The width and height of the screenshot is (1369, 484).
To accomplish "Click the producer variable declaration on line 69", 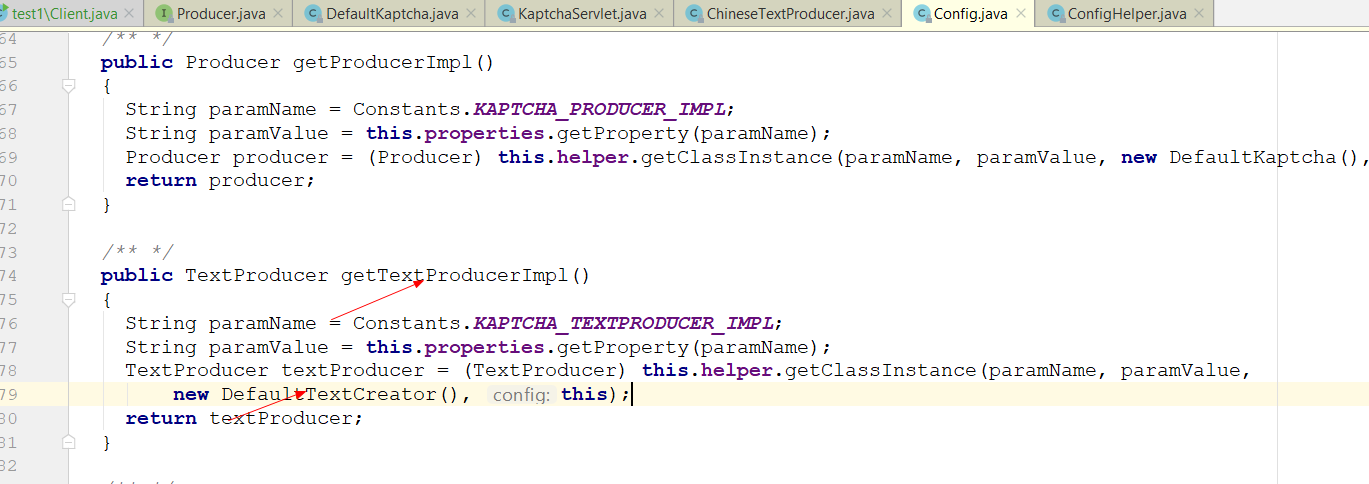I will pos(280,157).
